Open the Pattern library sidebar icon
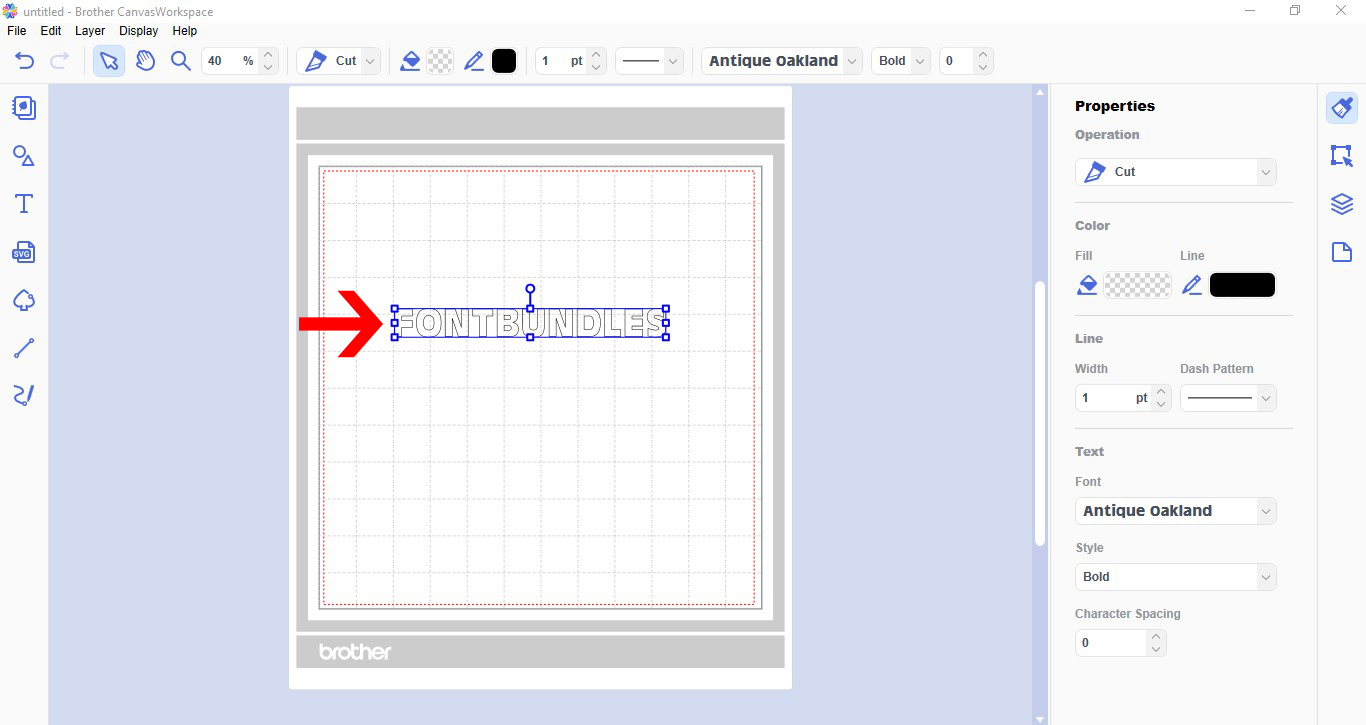Viewport: 1366px width, 725px height. (x=24, y=108)
